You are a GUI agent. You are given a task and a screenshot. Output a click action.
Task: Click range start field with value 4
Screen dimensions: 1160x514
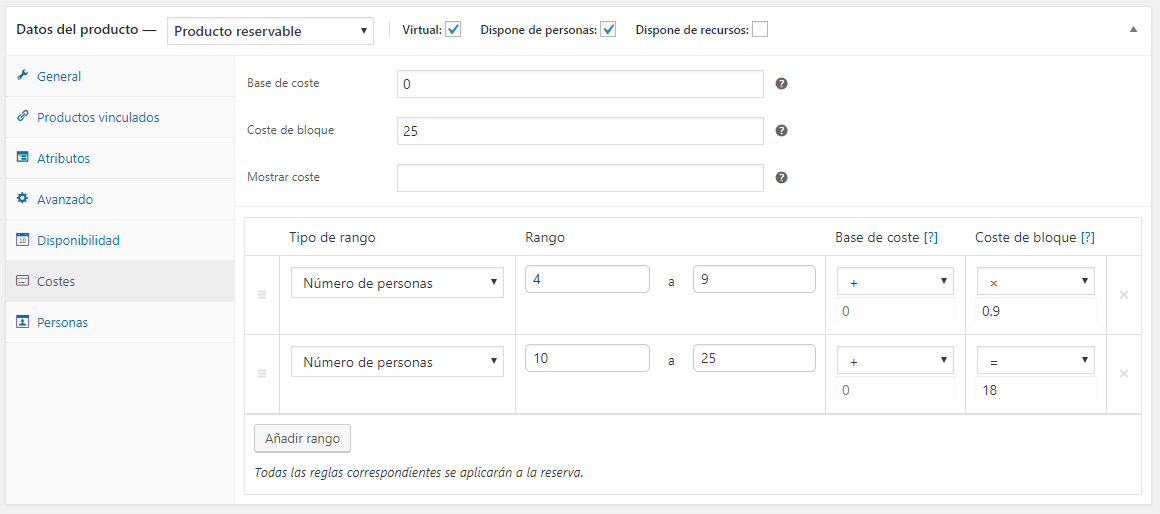587,280
